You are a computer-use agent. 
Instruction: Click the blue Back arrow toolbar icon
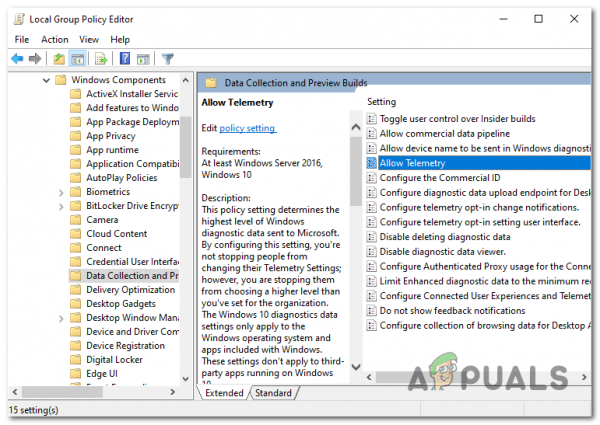[x=17, y=59]
